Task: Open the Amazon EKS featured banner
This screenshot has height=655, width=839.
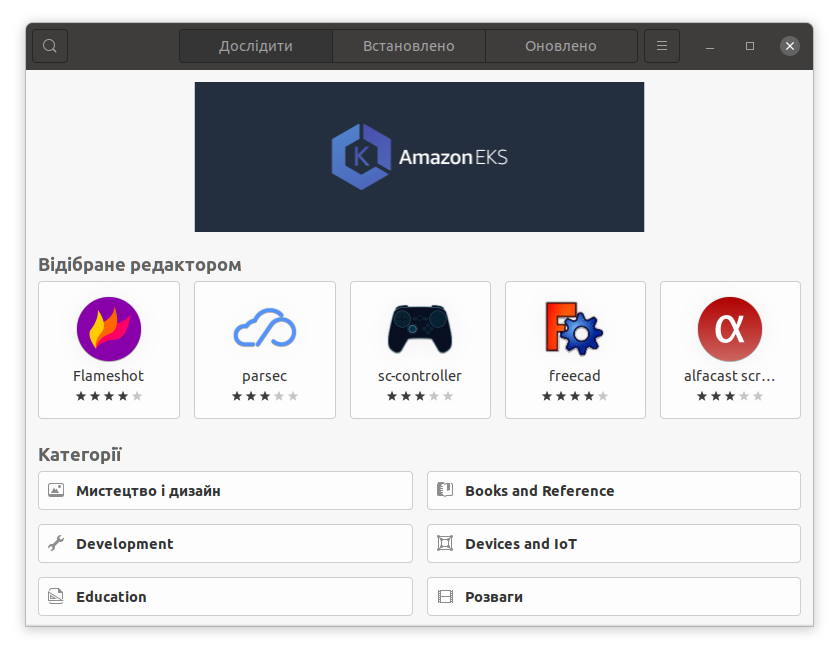Action: point(419,157)
